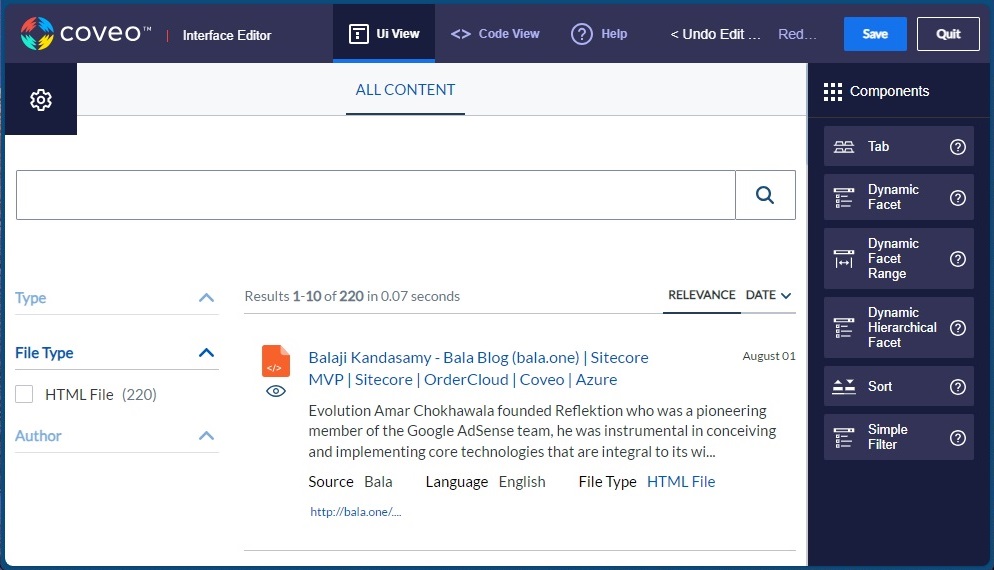The image size is (994, 570).
Task: Open quick view with the eye icon
Action: [276, 391]
